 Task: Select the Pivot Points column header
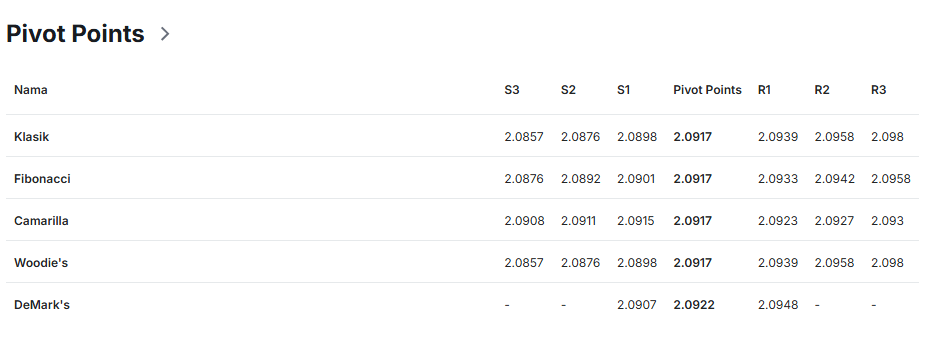pos(707,90)
